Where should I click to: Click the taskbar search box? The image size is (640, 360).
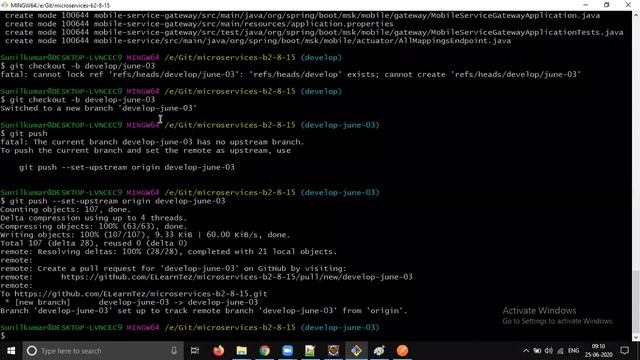[102, 351]
